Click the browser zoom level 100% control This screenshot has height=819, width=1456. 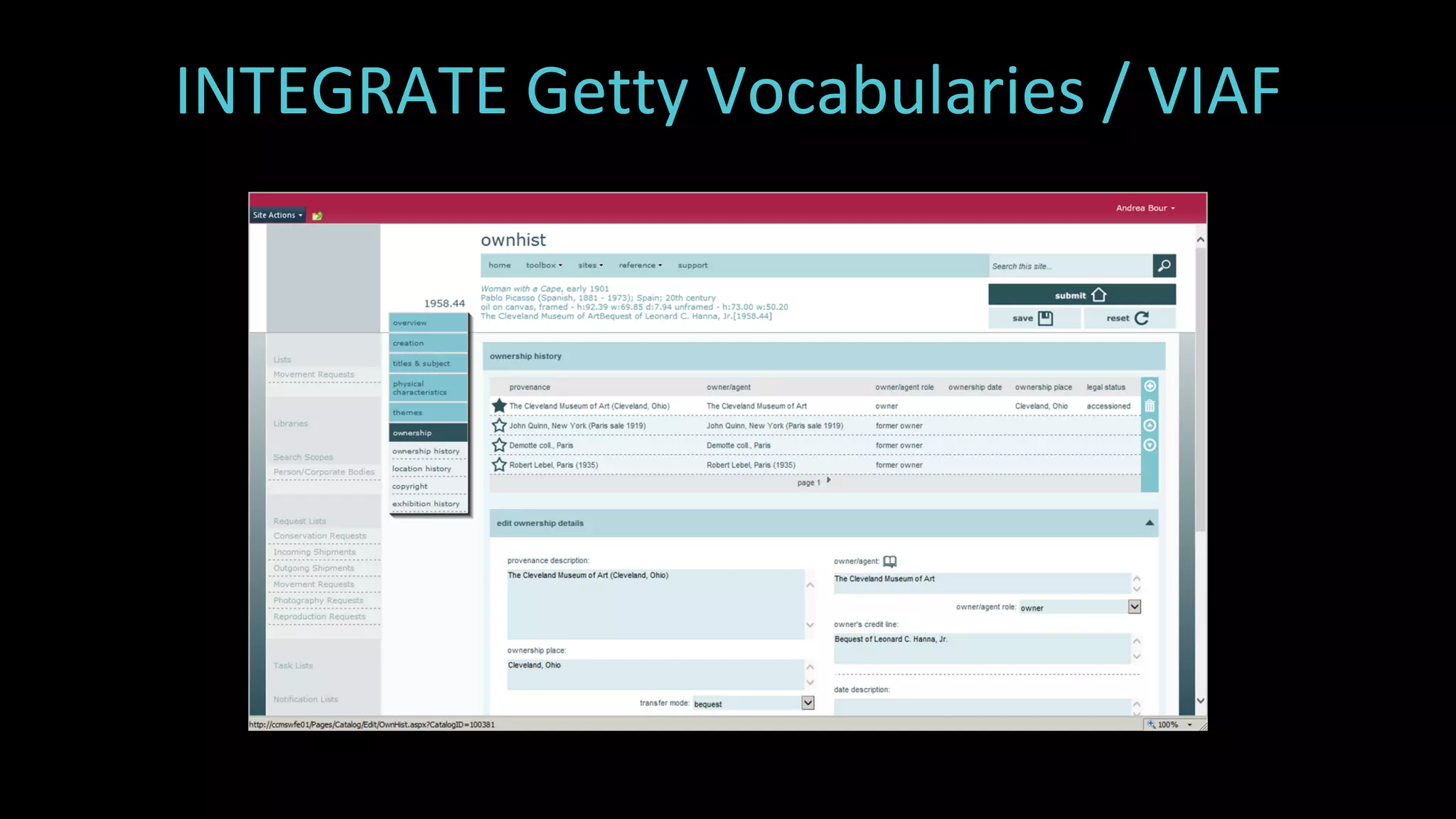tap(1169, 724)
